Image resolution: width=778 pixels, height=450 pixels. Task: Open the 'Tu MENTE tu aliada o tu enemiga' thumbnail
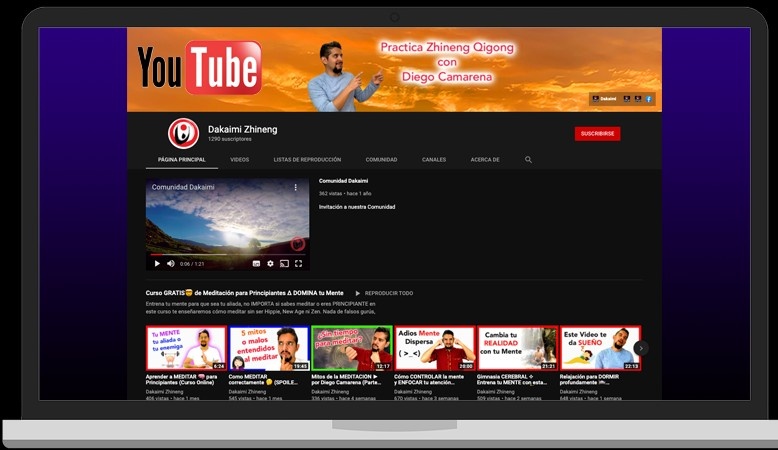pos(186,348)
